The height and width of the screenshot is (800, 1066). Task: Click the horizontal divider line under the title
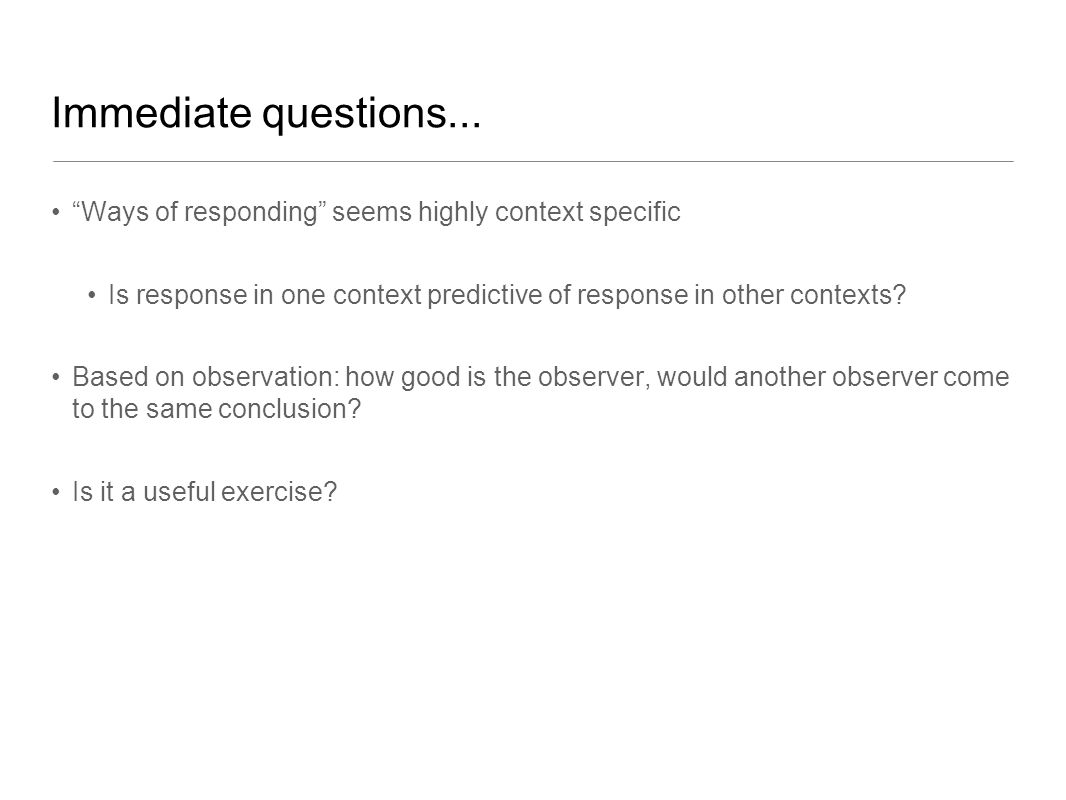coord(533,162)
